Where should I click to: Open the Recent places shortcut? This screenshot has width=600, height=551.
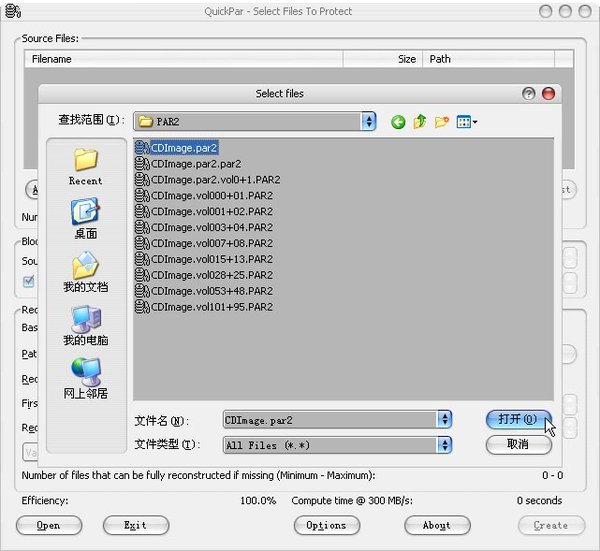(85, 167)
